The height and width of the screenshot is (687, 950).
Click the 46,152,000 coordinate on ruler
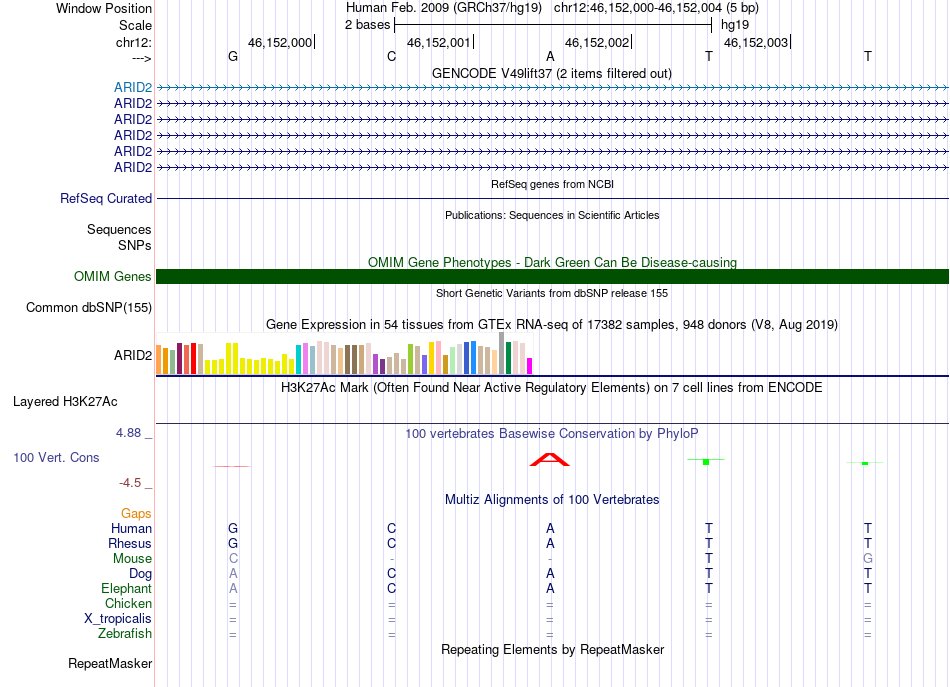tap(280, 42)
